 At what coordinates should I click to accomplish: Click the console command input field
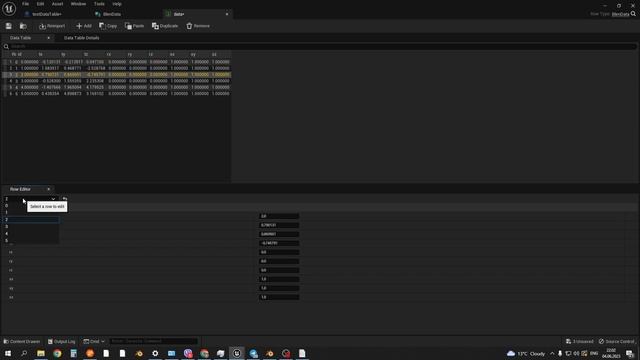coord(153,342)
